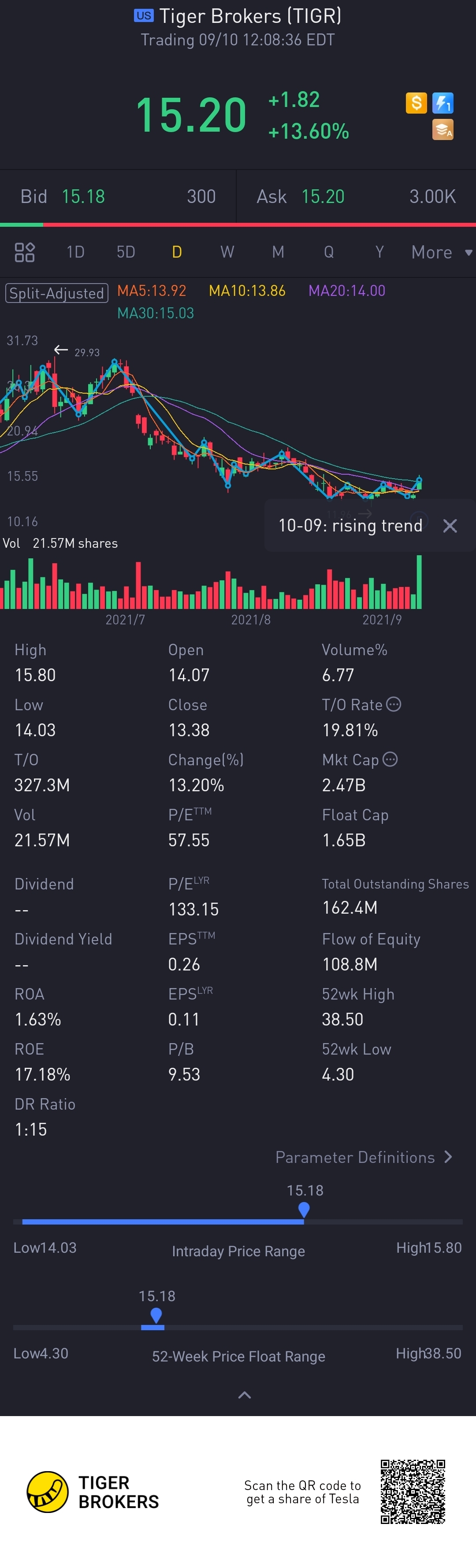Tap the Total Outstanding Shares 162.4M
The image size is (476, 1568).
coord(350,908)
